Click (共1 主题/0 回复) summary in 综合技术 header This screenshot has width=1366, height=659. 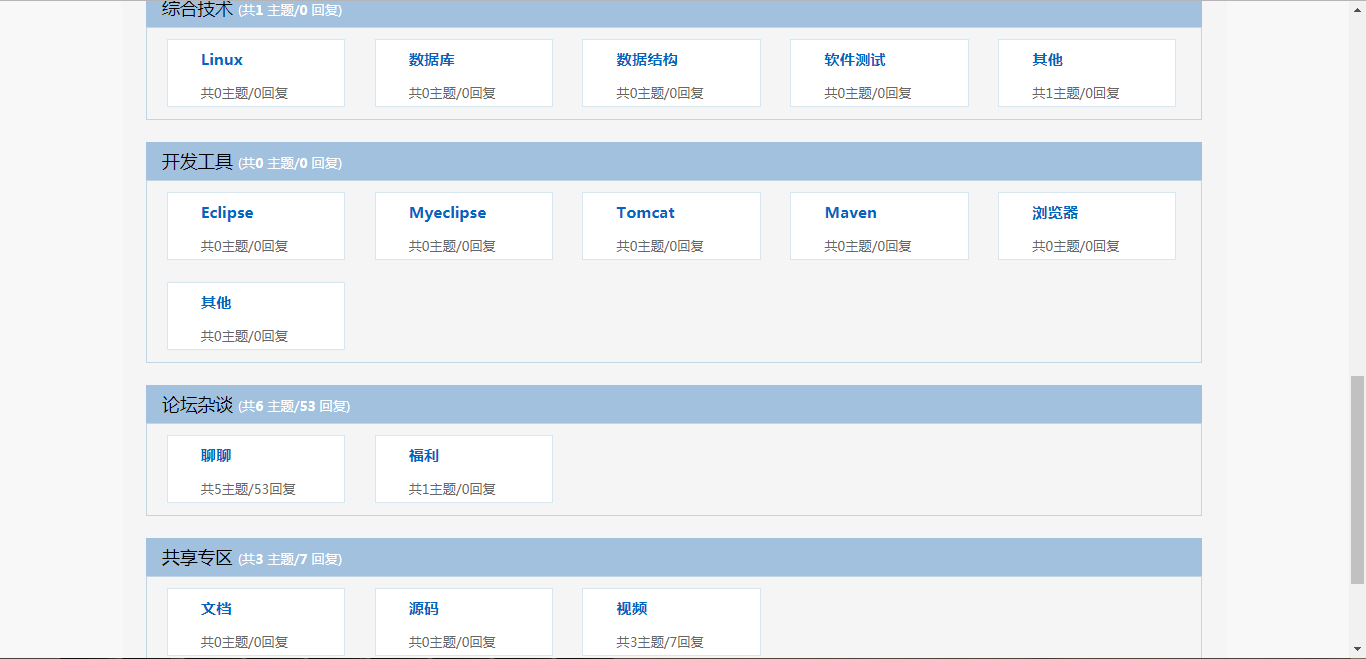(290, 11)
